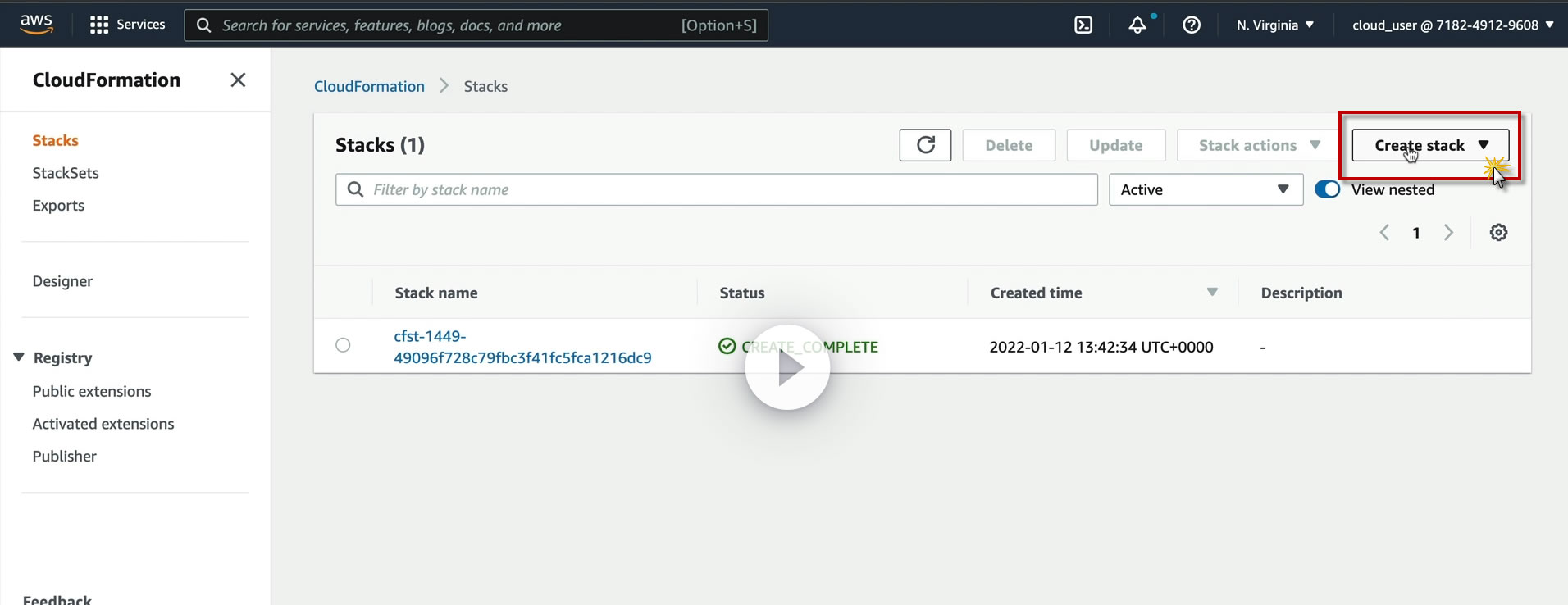Open StackSets in the sidebar
Viewport: 1568px width, 605px height.
(66, 173)
